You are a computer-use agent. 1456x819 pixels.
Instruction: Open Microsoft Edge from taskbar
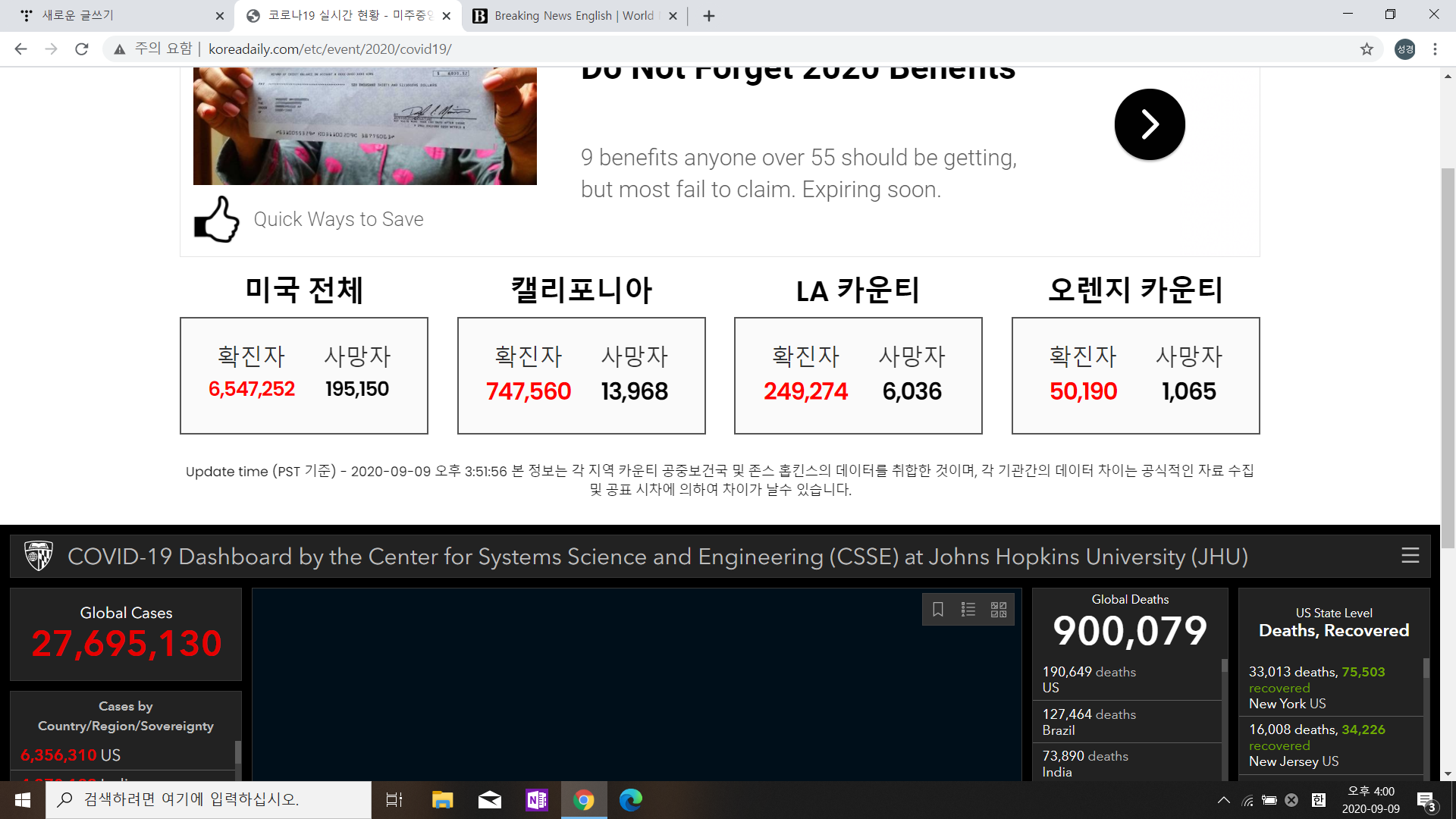point(630,799)
